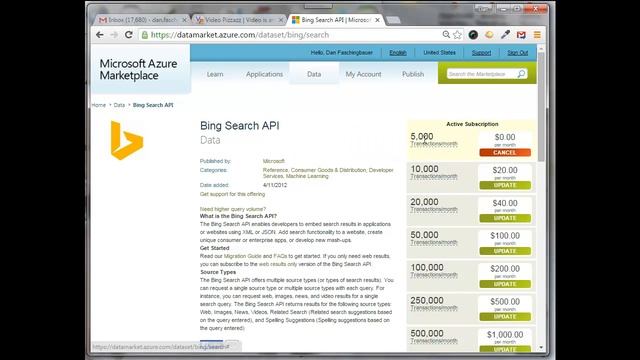Click Need higher query volume link
640x360 pixels.
click(233, 209)
